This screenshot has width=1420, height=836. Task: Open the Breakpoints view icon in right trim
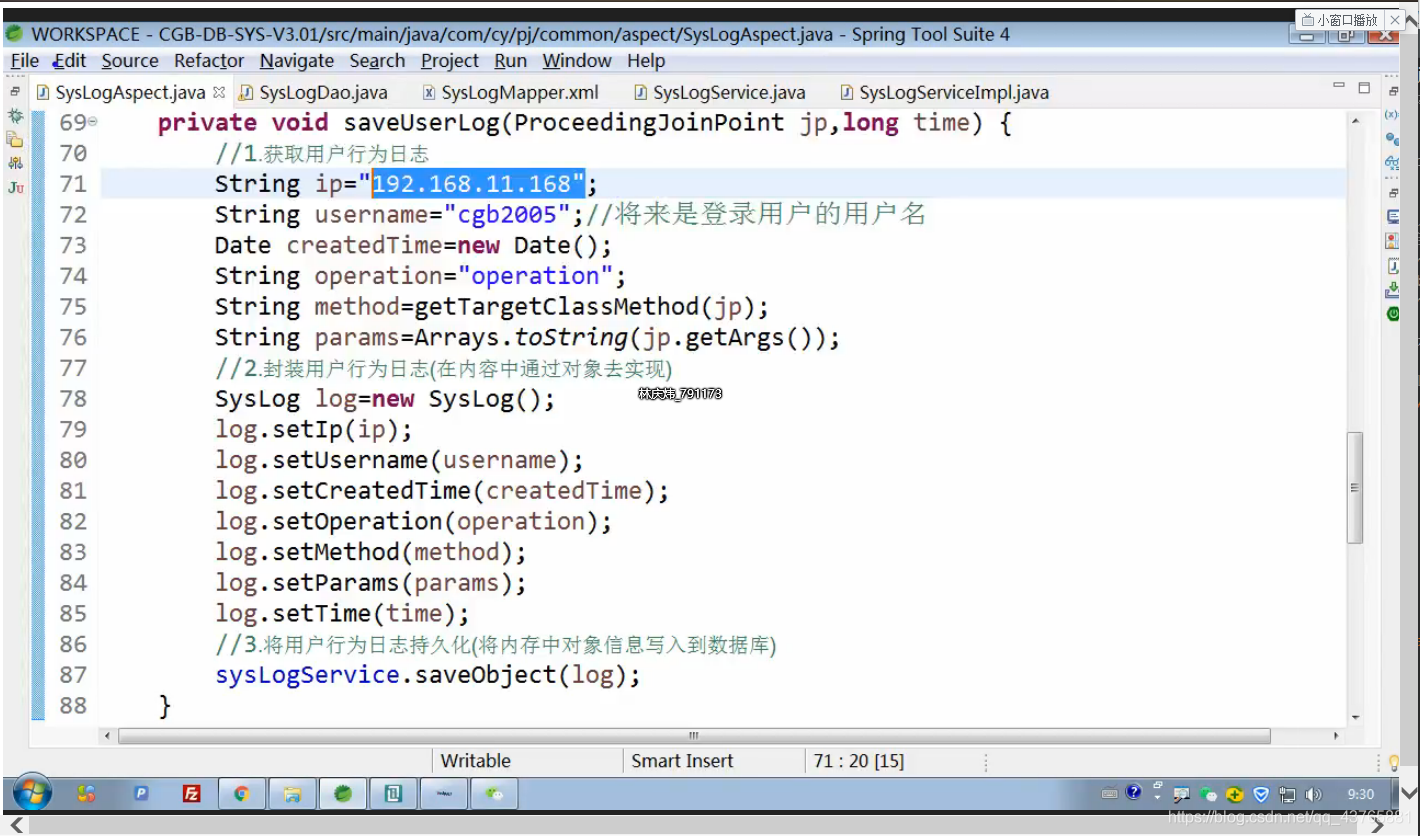click(1392, 139)
